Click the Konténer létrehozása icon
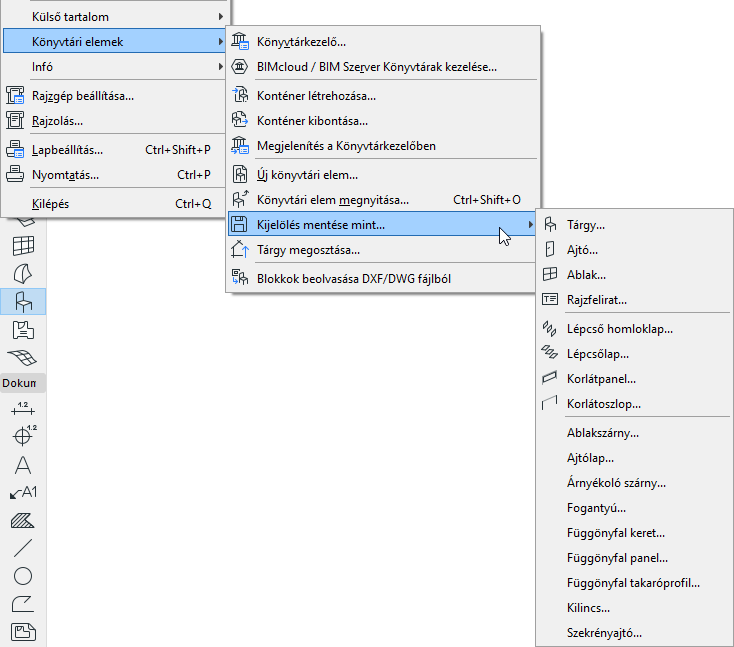 (240, 96)
